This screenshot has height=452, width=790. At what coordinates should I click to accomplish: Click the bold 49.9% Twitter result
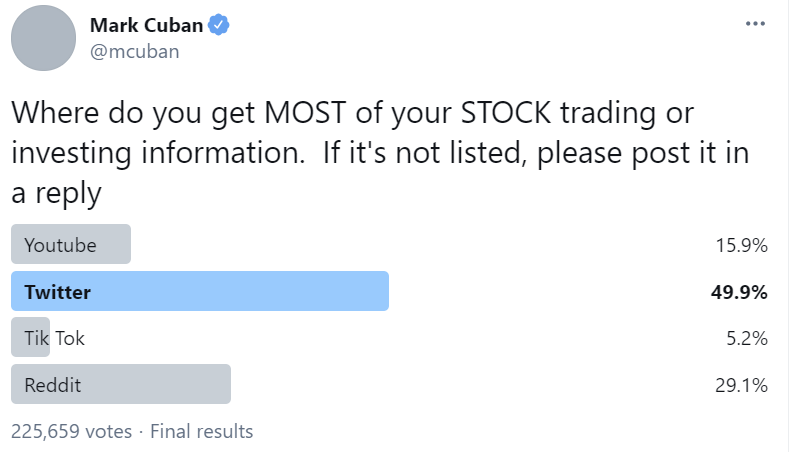coord(739,292)
